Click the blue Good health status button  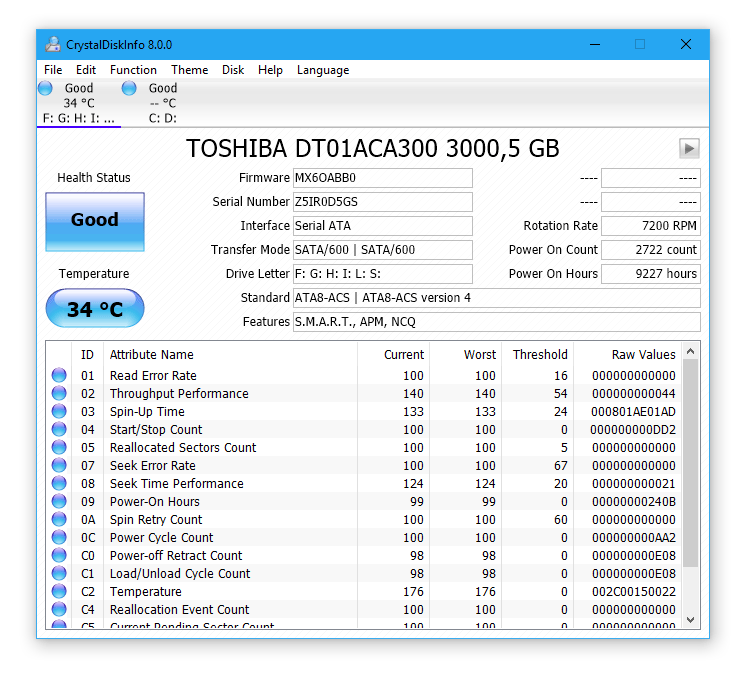[95, 222]
